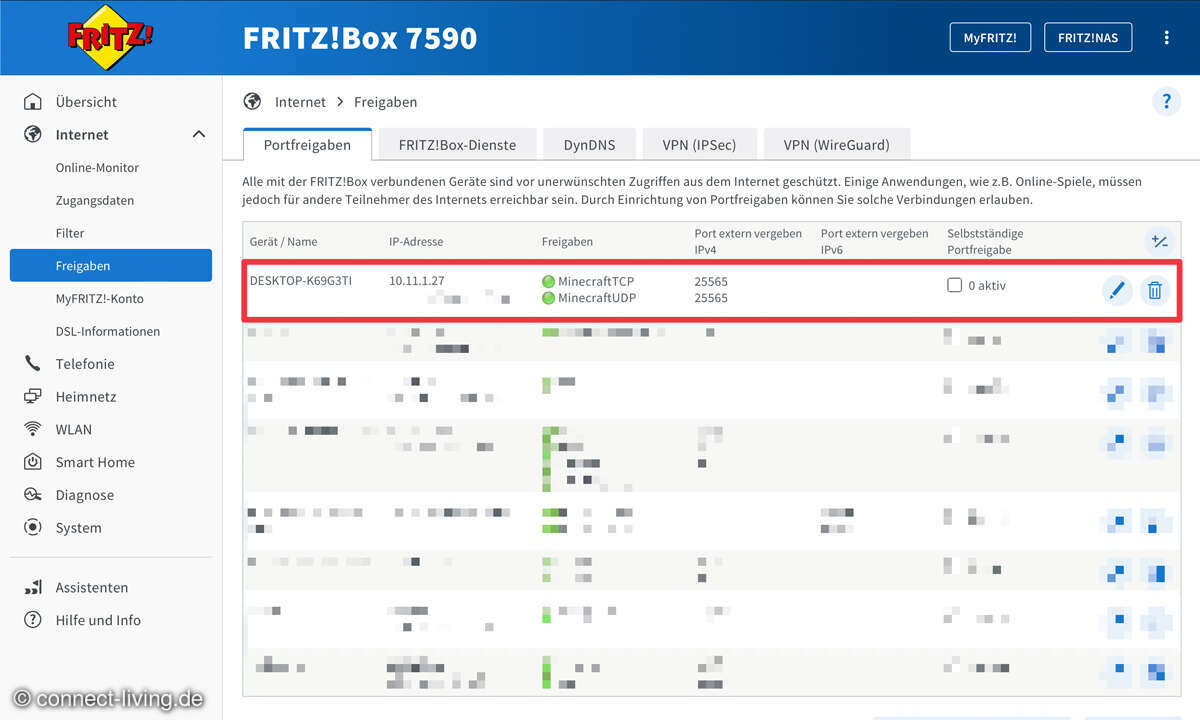Click the Assistenten icon
The height and width of the screenshot is (720, 1200).
tap(33, 587)
